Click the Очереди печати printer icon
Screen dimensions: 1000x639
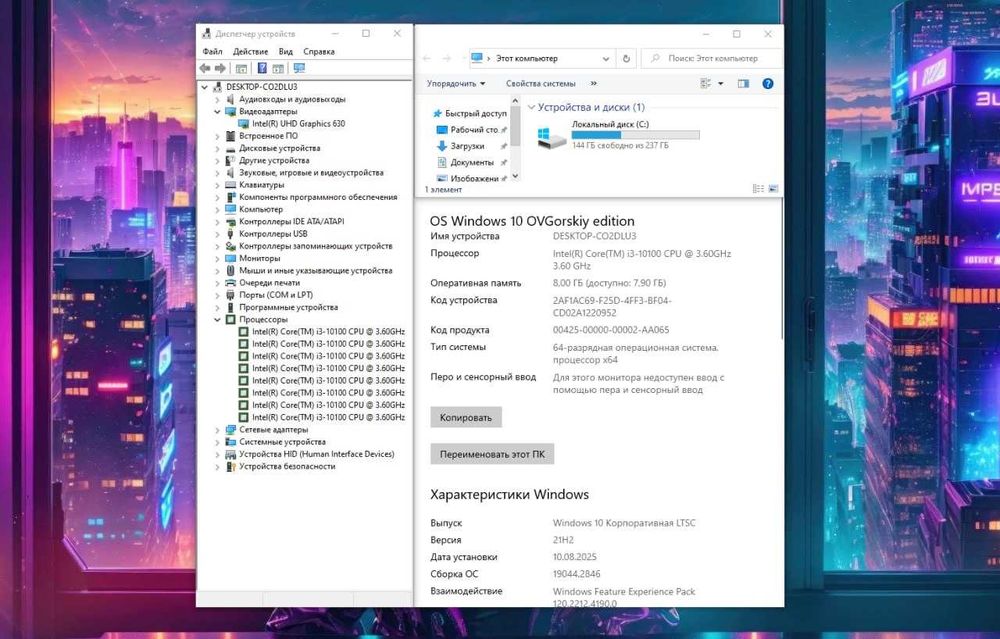[x=231, y=283]
